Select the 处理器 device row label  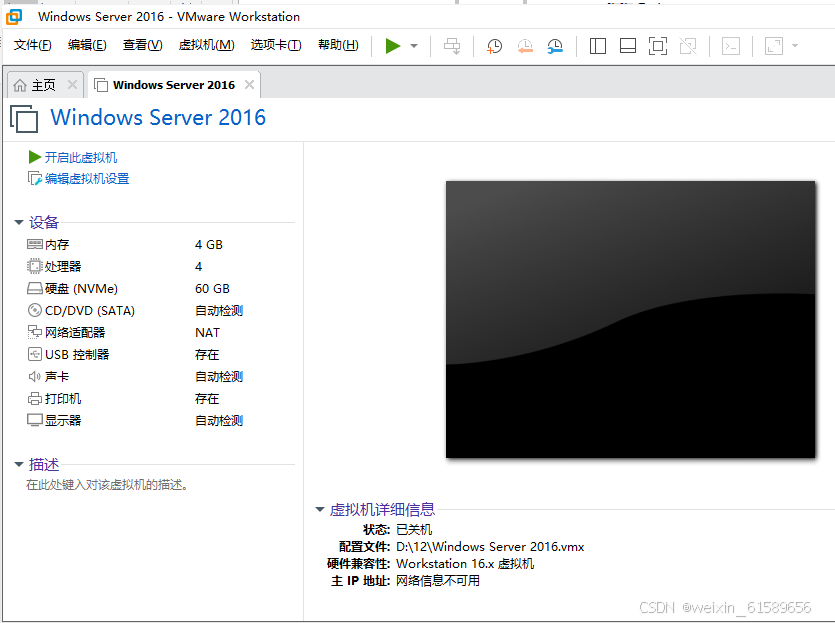point(63,266)
